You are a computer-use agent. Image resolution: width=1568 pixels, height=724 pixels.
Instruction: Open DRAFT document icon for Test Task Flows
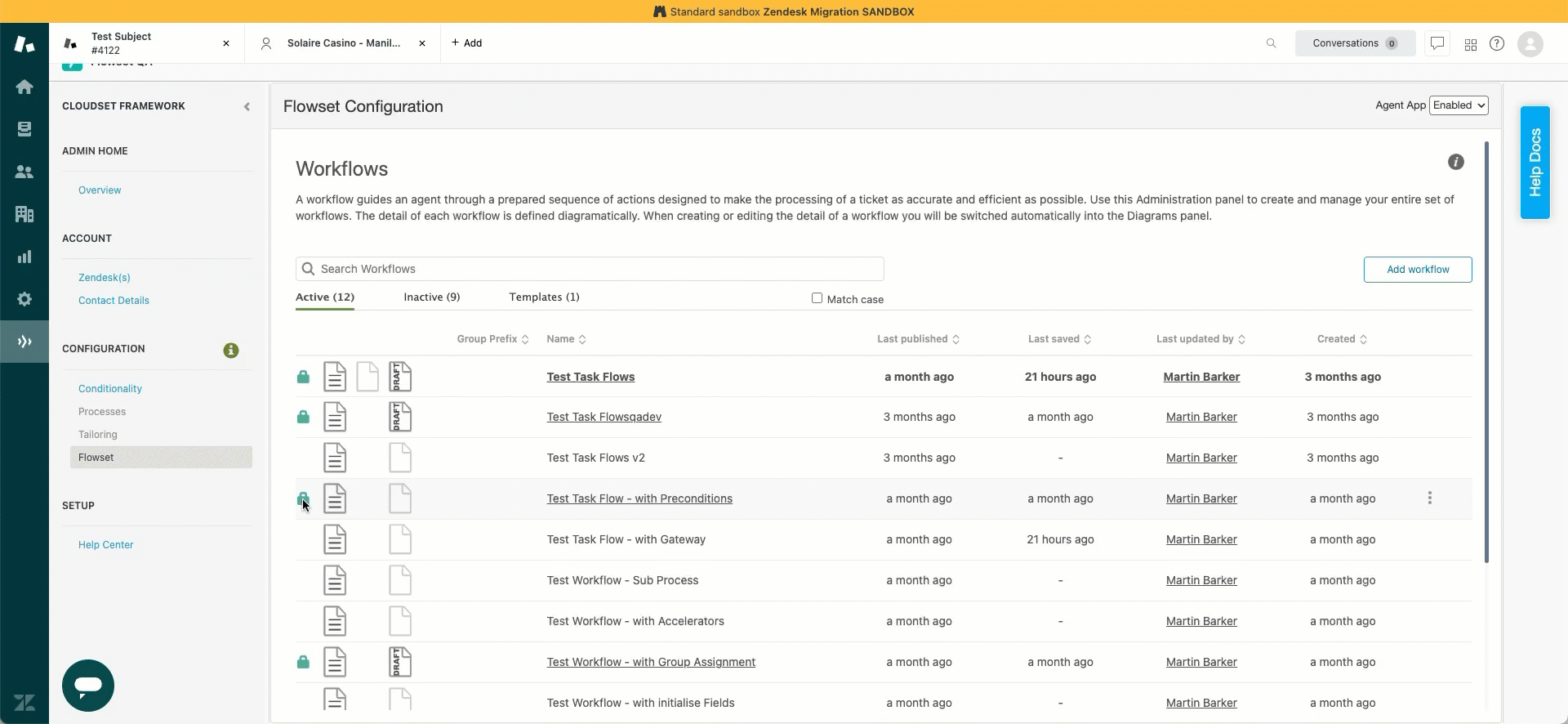coord(400,377)
